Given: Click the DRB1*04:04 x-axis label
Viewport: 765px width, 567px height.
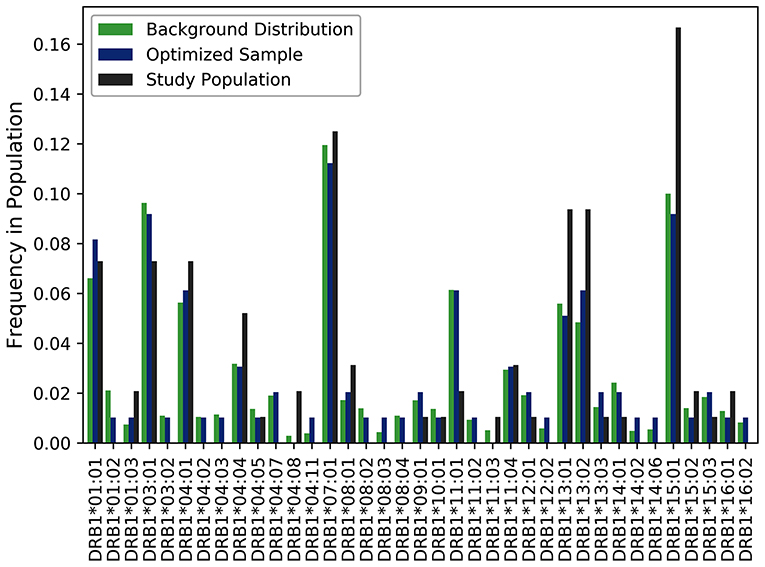Looking at the screenshot, I should [240, 508].
